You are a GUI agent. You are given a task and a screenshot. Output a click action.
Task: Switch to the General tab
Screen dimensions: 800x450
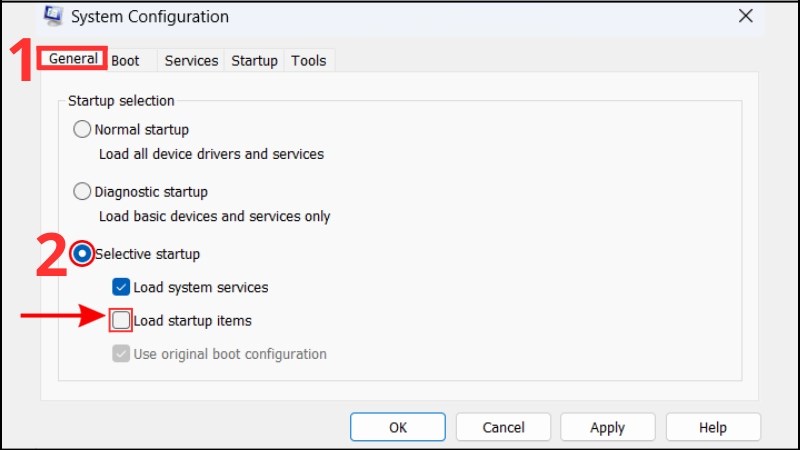[73, 59]
